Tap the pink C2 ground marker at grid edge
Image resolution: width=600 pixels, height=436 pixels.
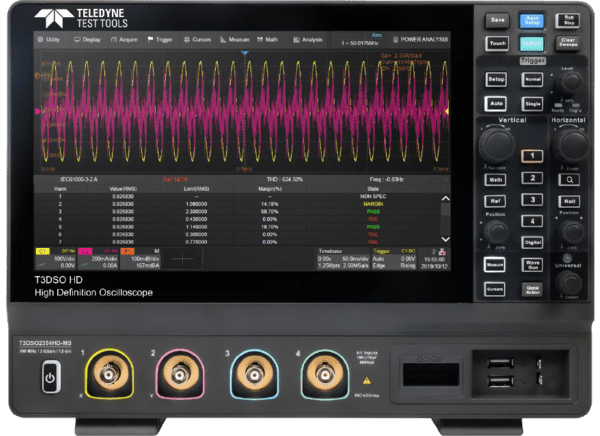(x=38, y=111)
